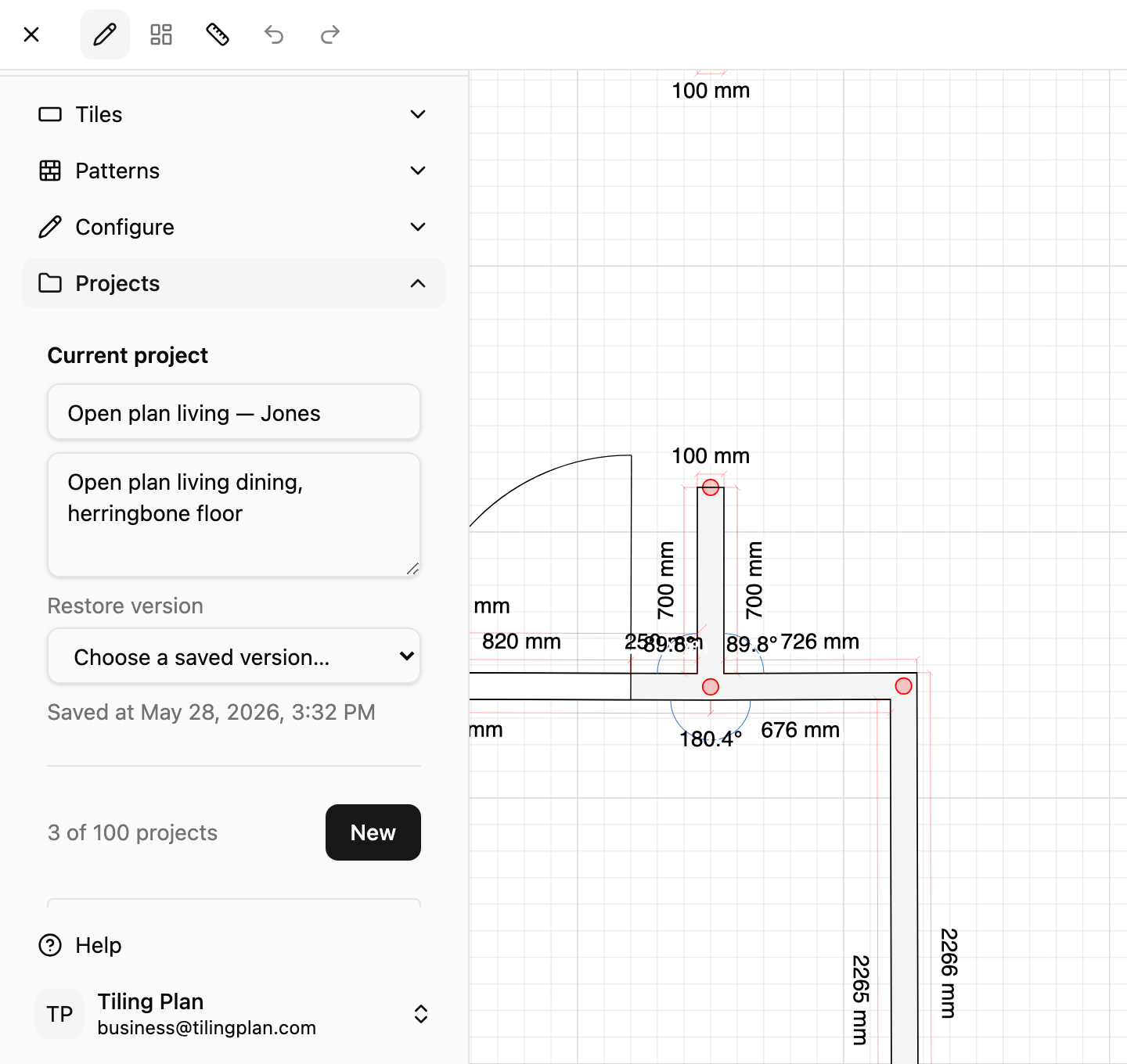This screenshot has height=1064, width=1127.
Task: Undo the last action
Action: [x=274, y=34]
